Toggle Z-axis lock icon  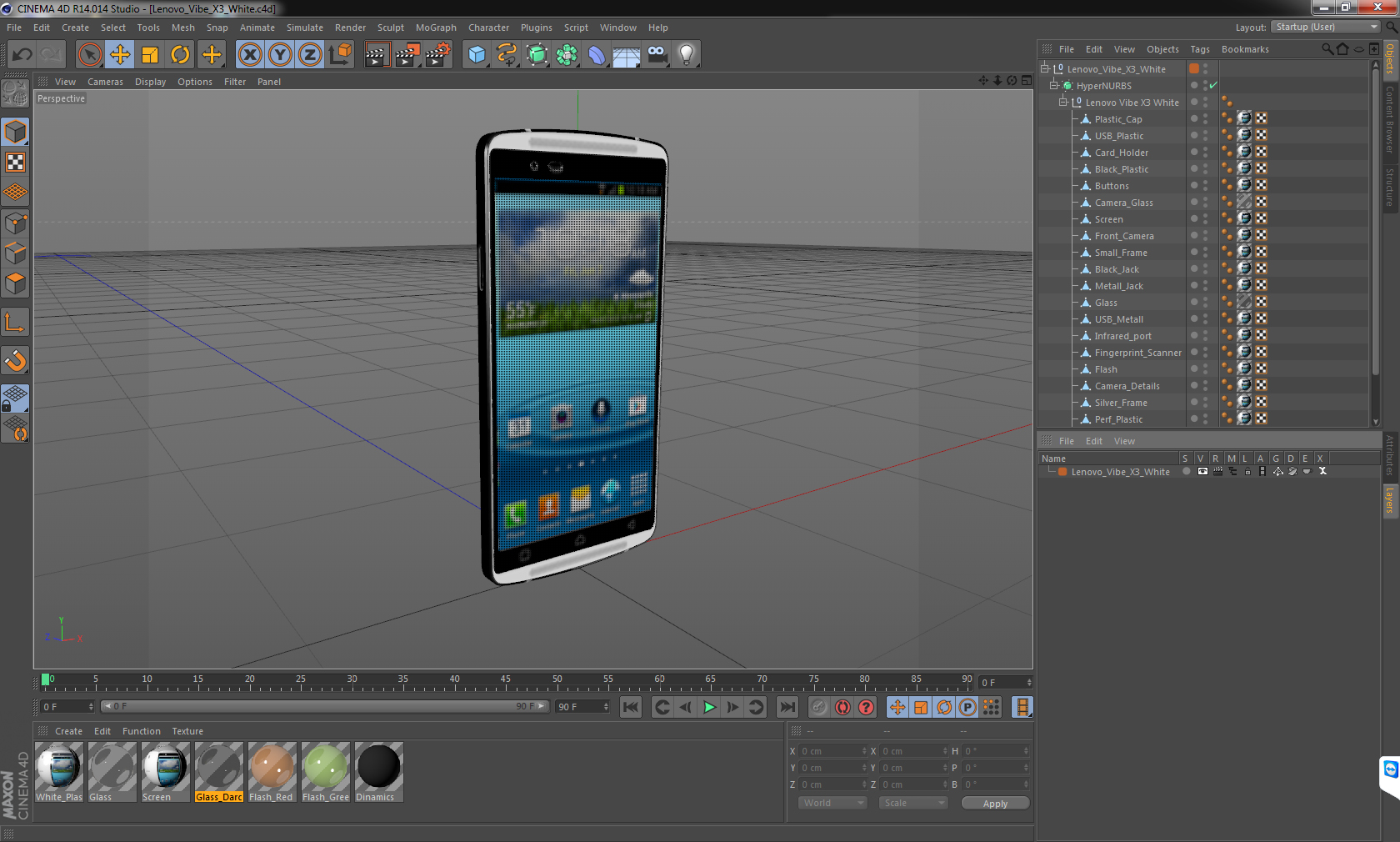click(310, 55)
